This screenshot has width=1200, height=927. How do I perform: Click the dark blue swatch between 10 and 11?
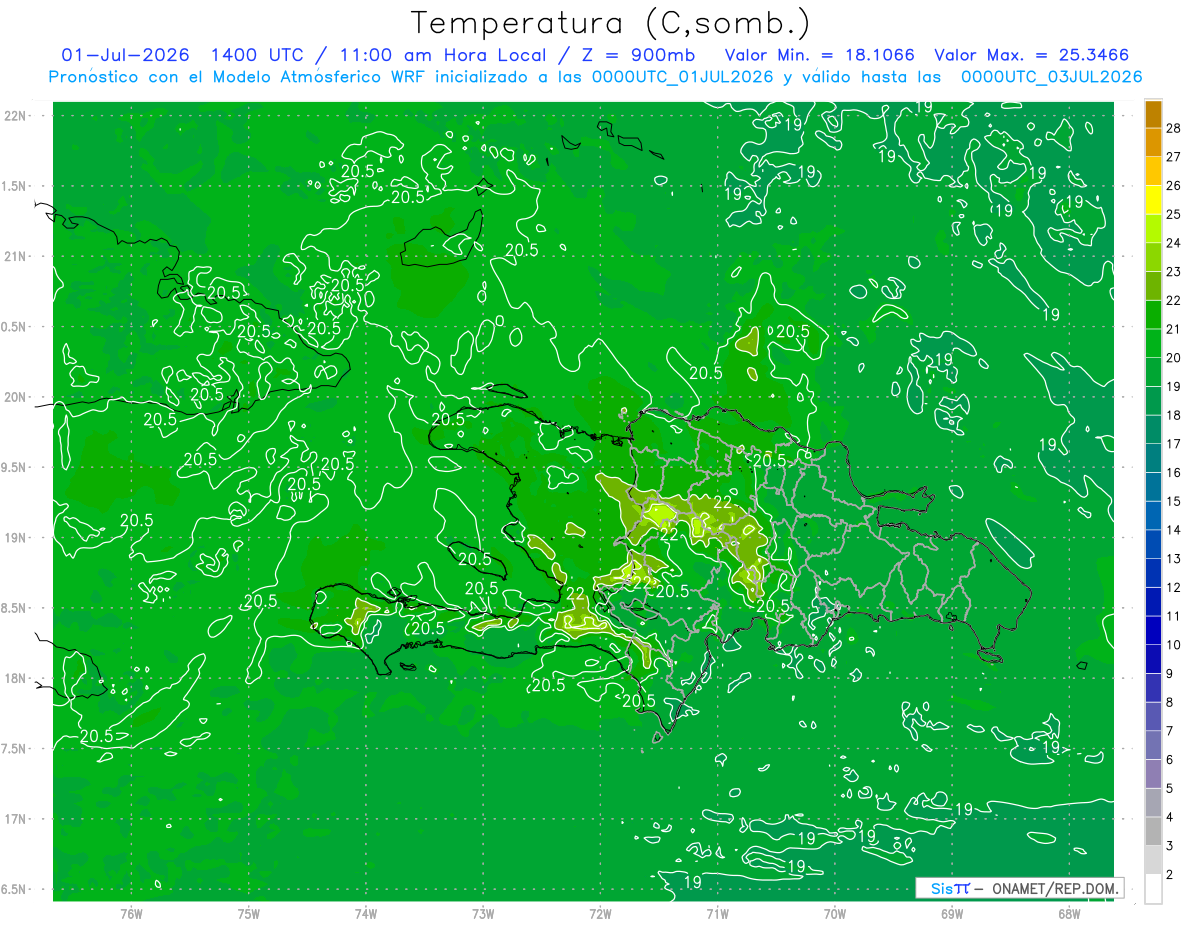pyautogui.click(x=1153, y=631)
